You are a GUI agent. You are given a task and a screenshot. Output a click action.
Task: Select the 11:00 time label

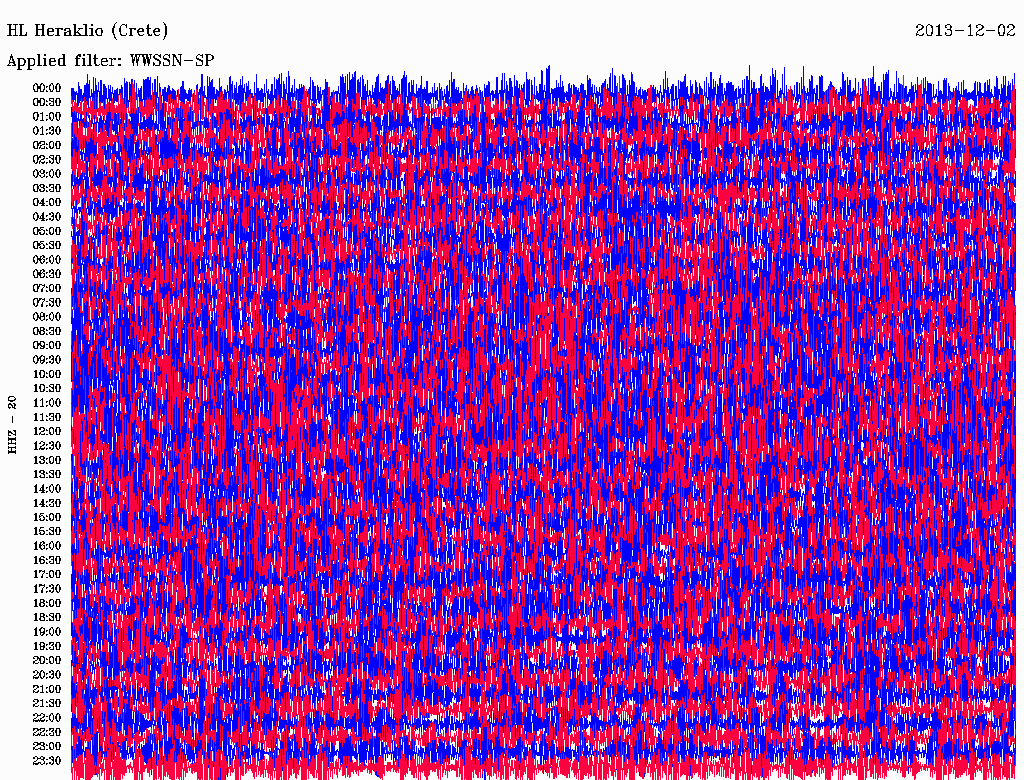coord(47,403)
